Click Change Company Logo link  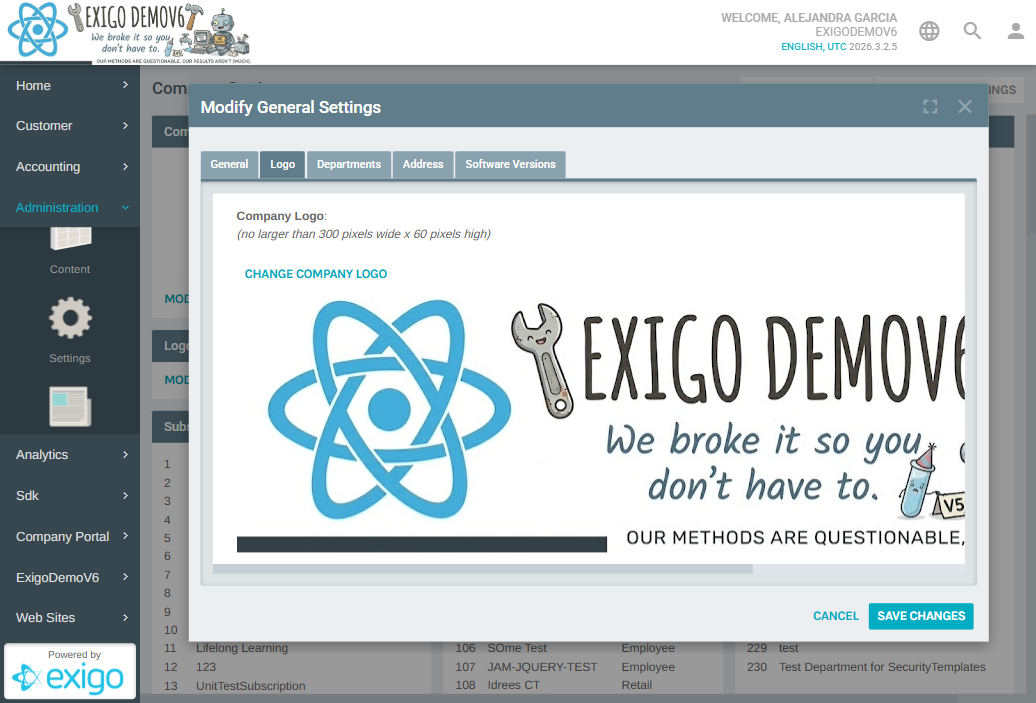coord(316,274)
